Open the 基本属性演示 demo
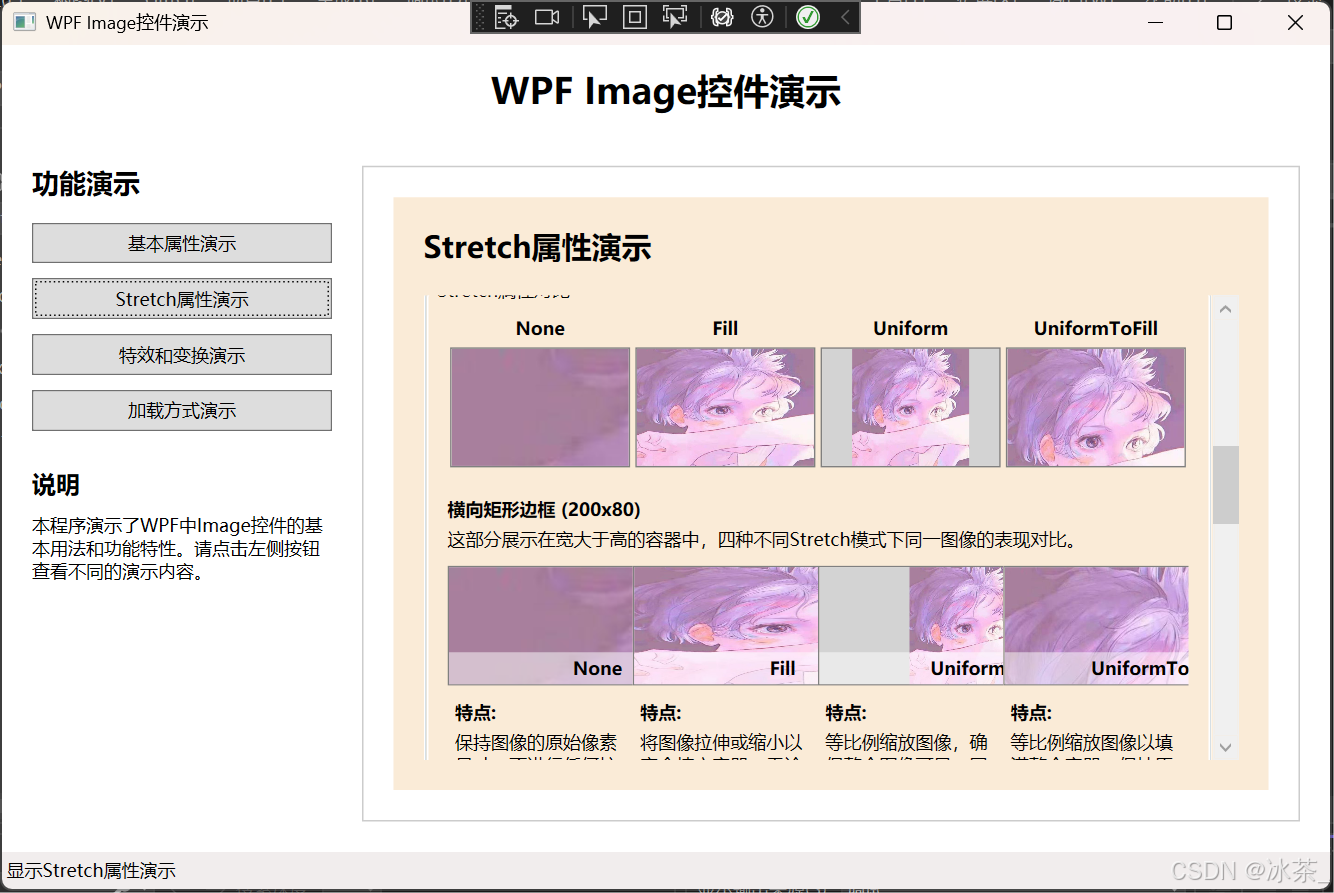This screenshot has height=893, width=1334. point(182,243)
